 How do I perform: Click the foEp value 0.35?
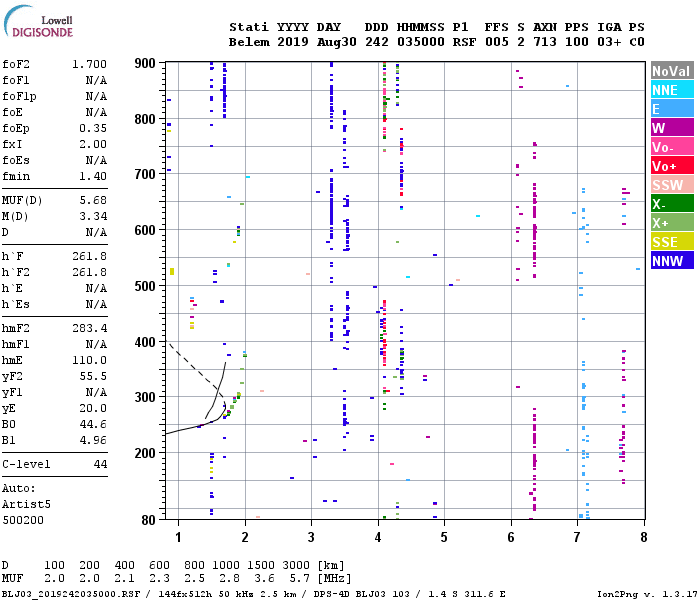[93, 129]
